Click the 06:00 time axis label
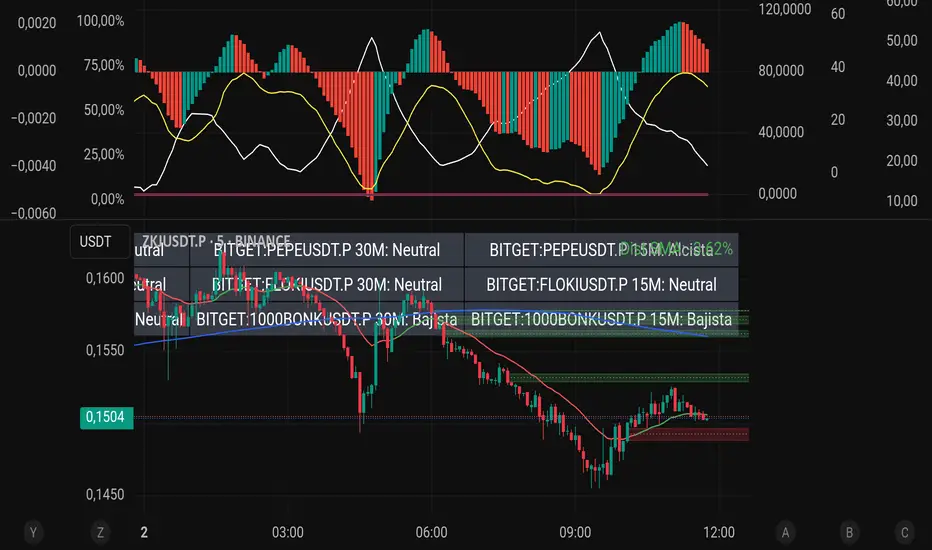932x550 pixels. (432, 532)
